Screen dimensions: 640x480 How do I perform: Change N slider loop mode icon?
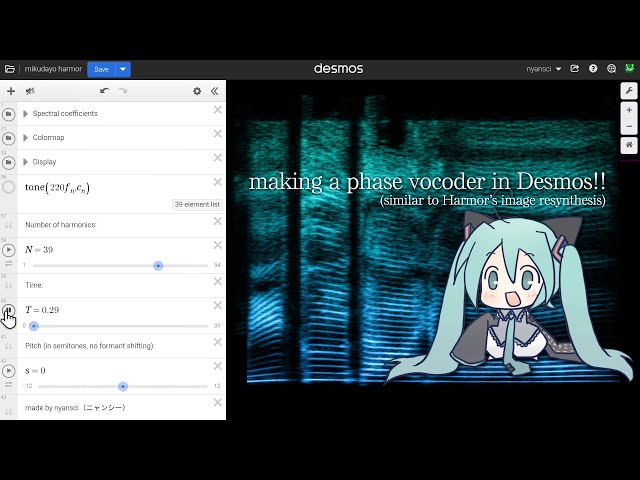(9, 264)
